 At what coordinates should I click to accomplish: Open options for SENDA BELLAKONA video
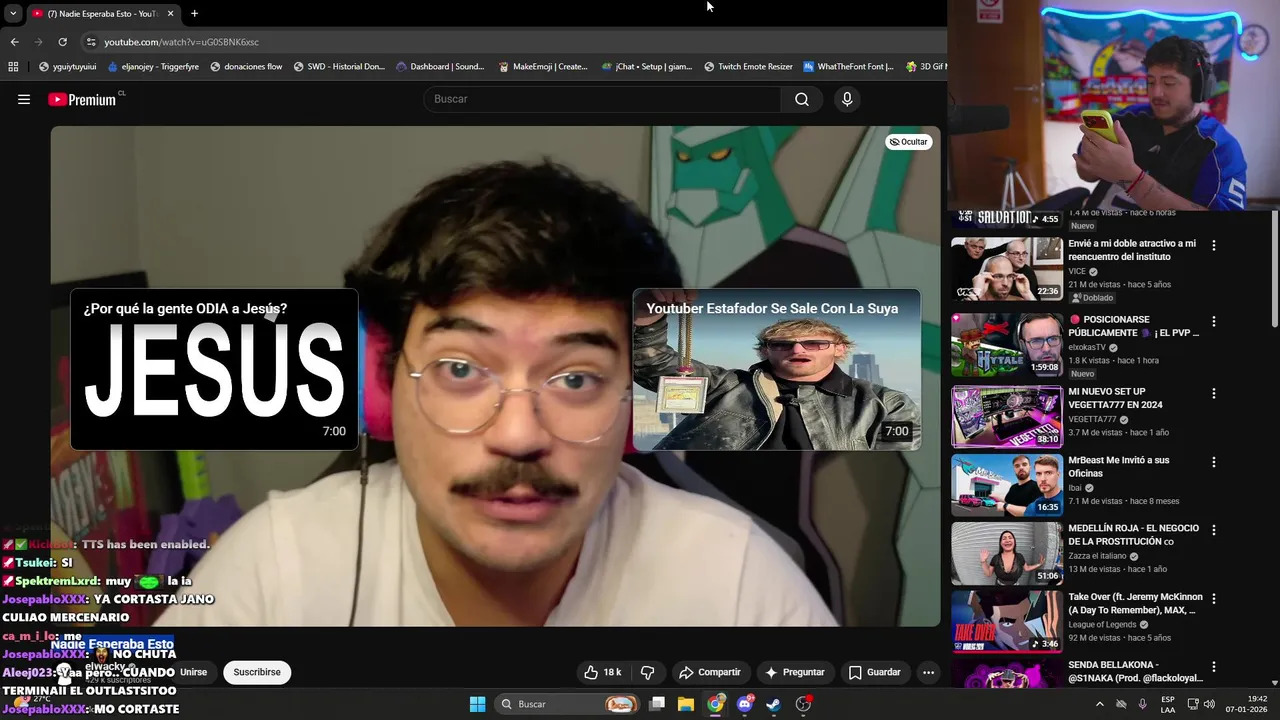click(1214, 667)
